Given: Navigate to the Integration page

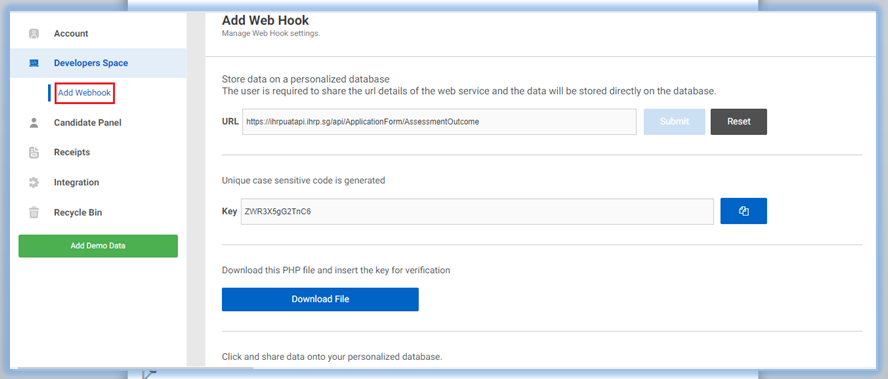Looking at the screenshot, I should 76,182.
